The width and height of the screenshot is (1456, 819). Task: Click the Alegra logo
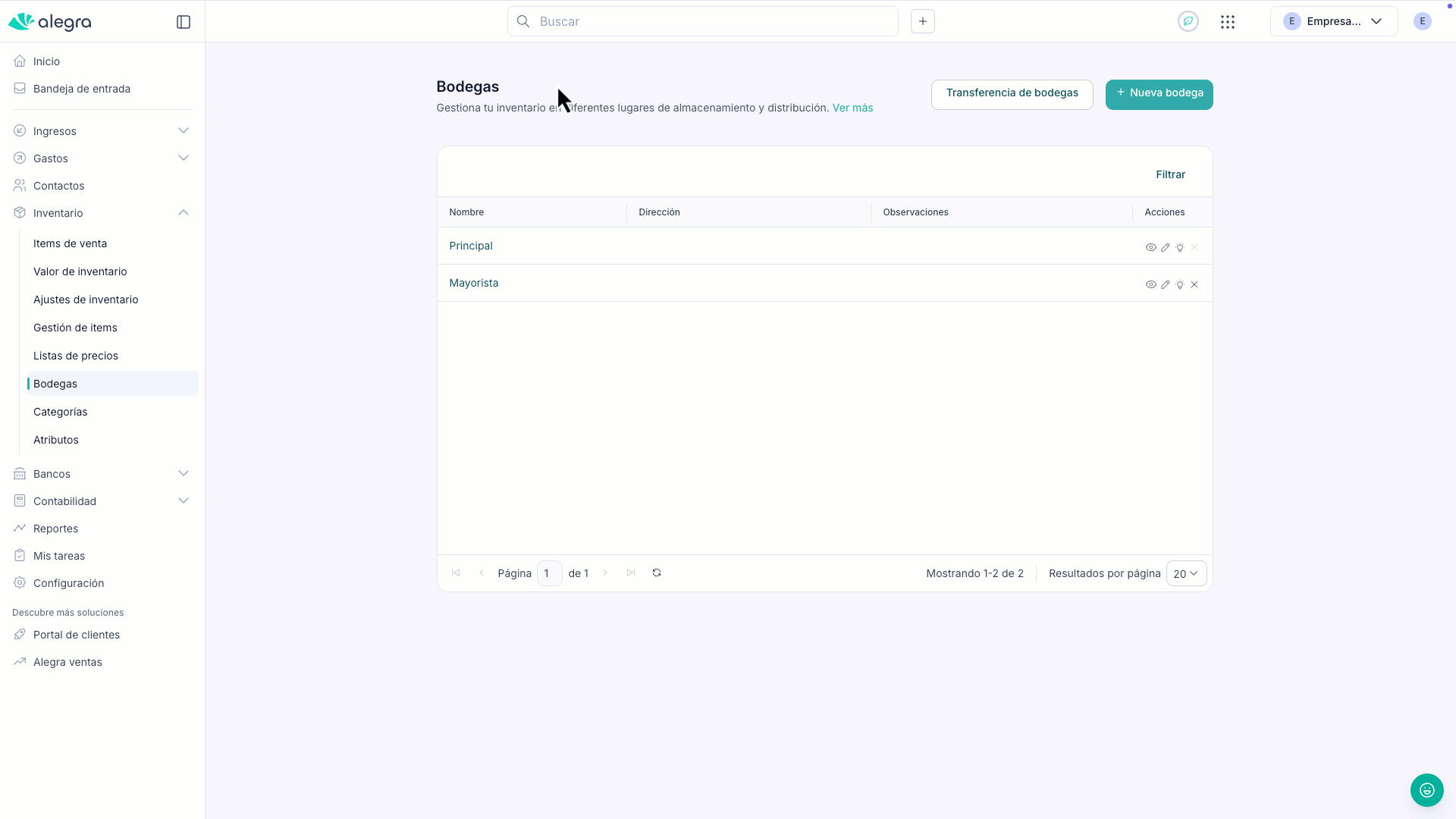tap(49, 22)
